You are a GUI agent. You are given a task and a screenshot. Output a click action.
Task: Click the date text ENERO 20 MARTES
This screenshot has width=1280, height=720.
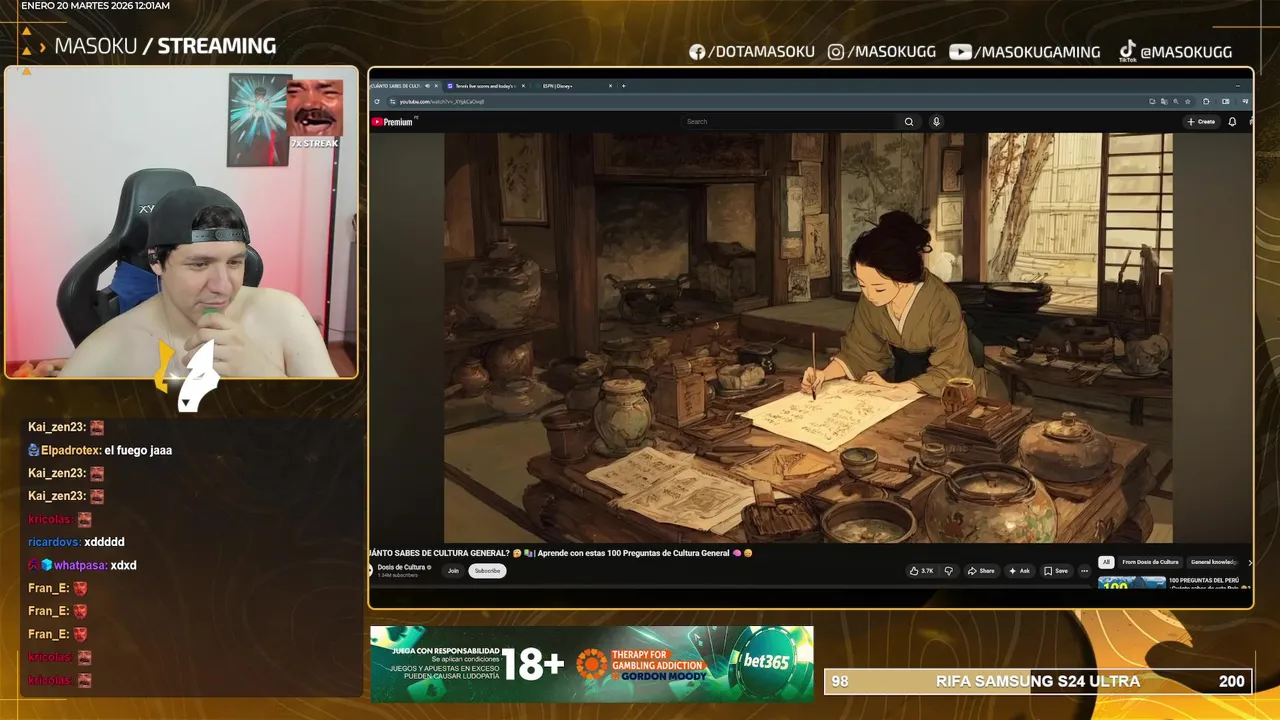click(x=95, y=6)
